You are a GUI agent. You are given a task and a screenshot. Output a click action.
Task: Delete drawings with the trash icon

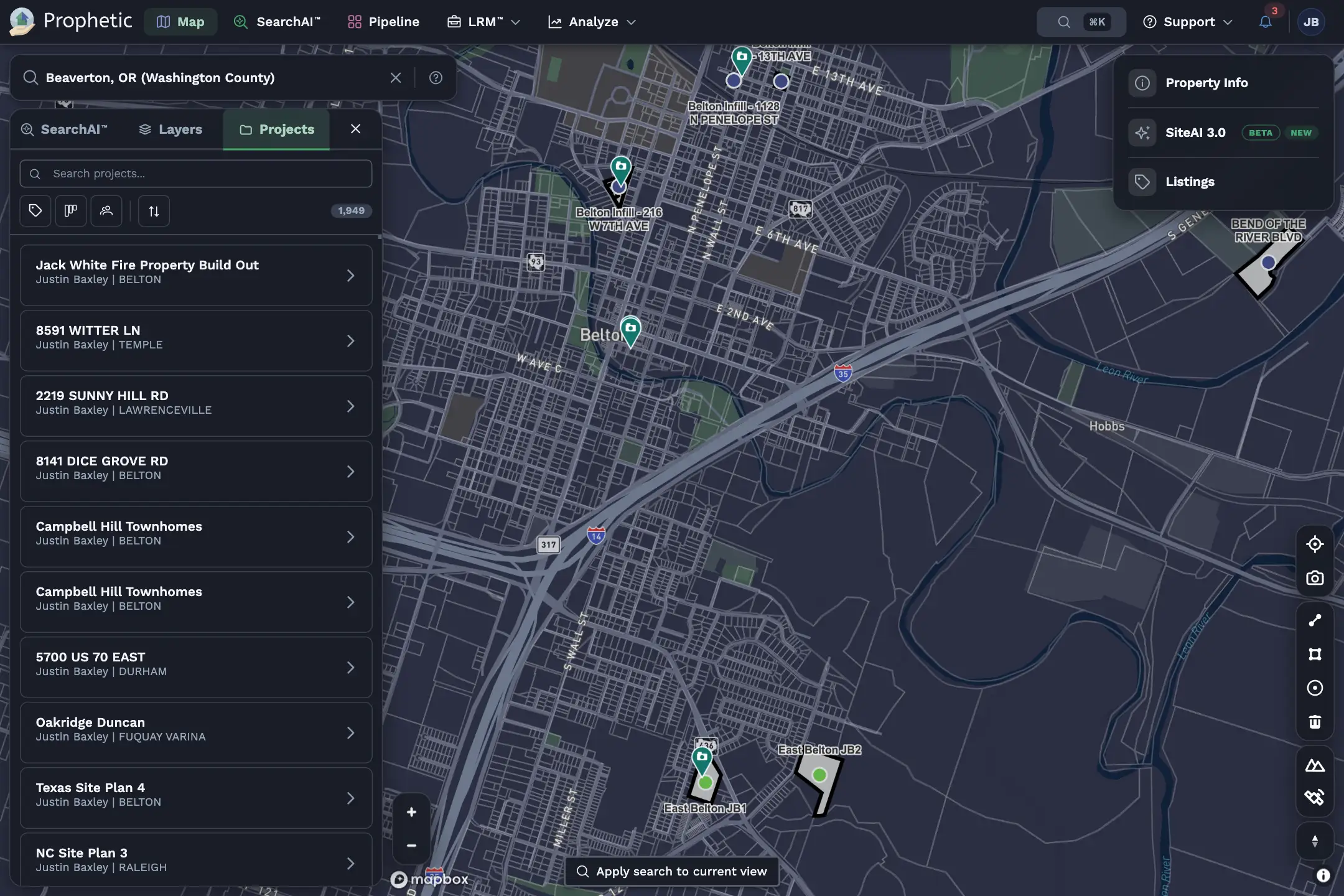[x=1315, y=722]
